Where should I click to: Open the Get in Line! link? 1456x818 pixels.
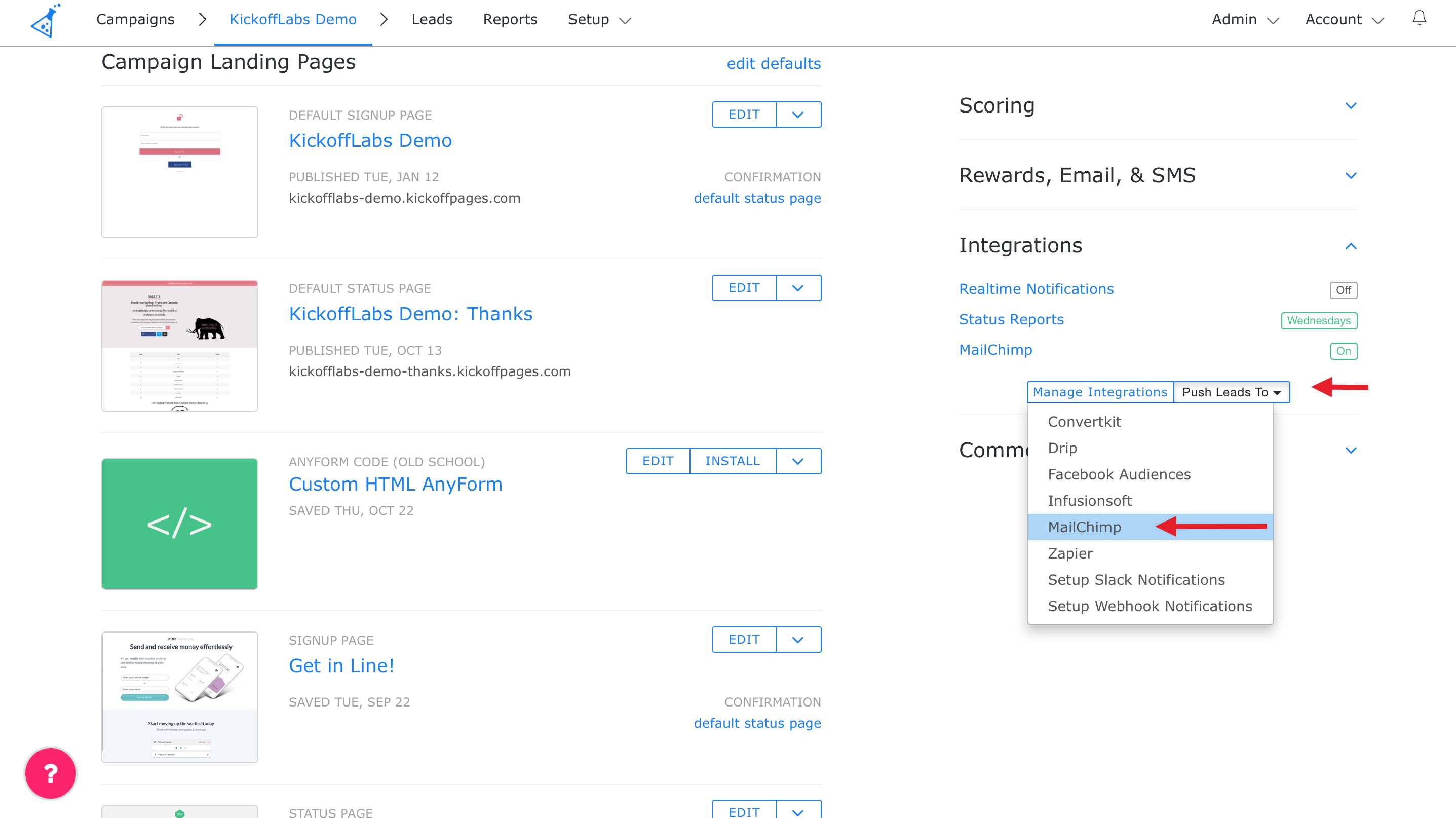(341, 665)
